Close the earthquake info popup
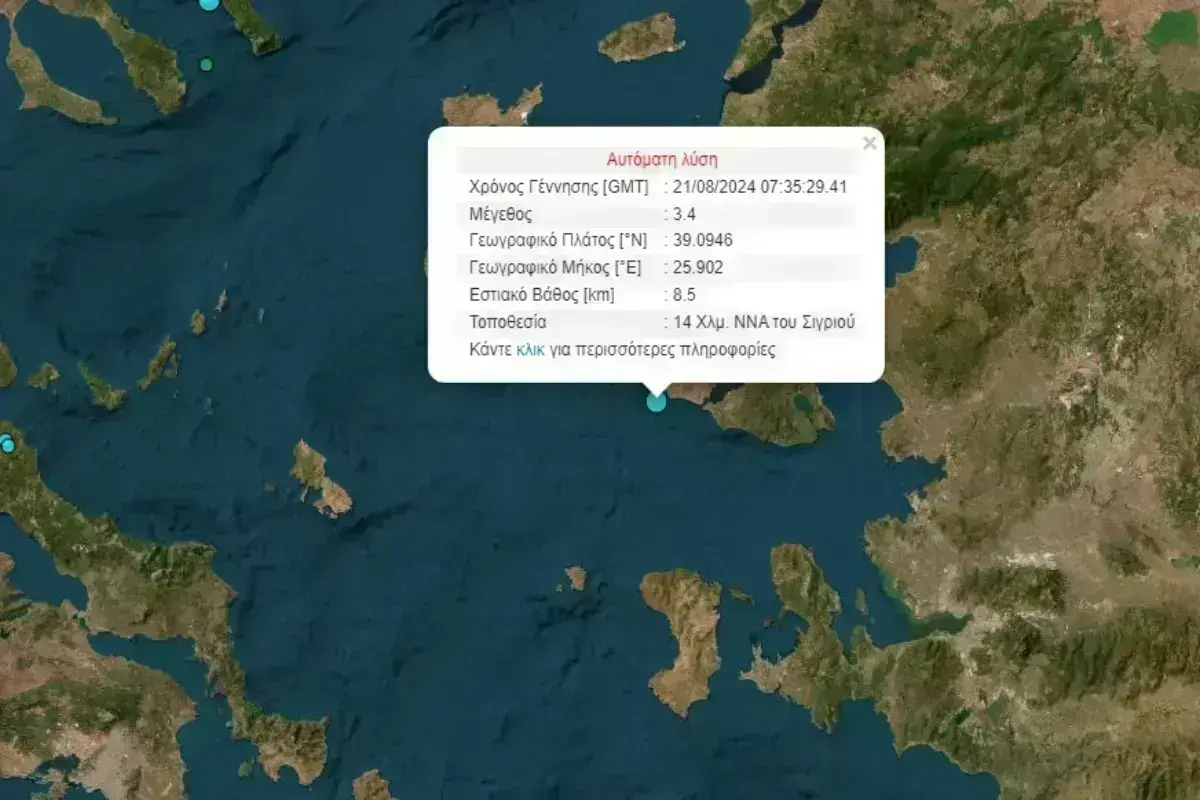 (869, 144)
